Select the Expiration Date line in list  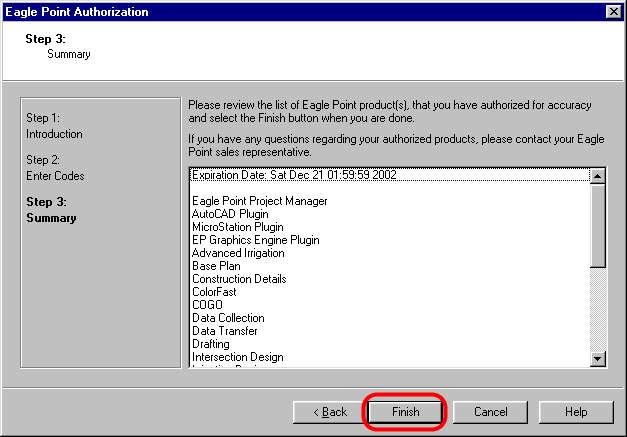click(390, 175)
